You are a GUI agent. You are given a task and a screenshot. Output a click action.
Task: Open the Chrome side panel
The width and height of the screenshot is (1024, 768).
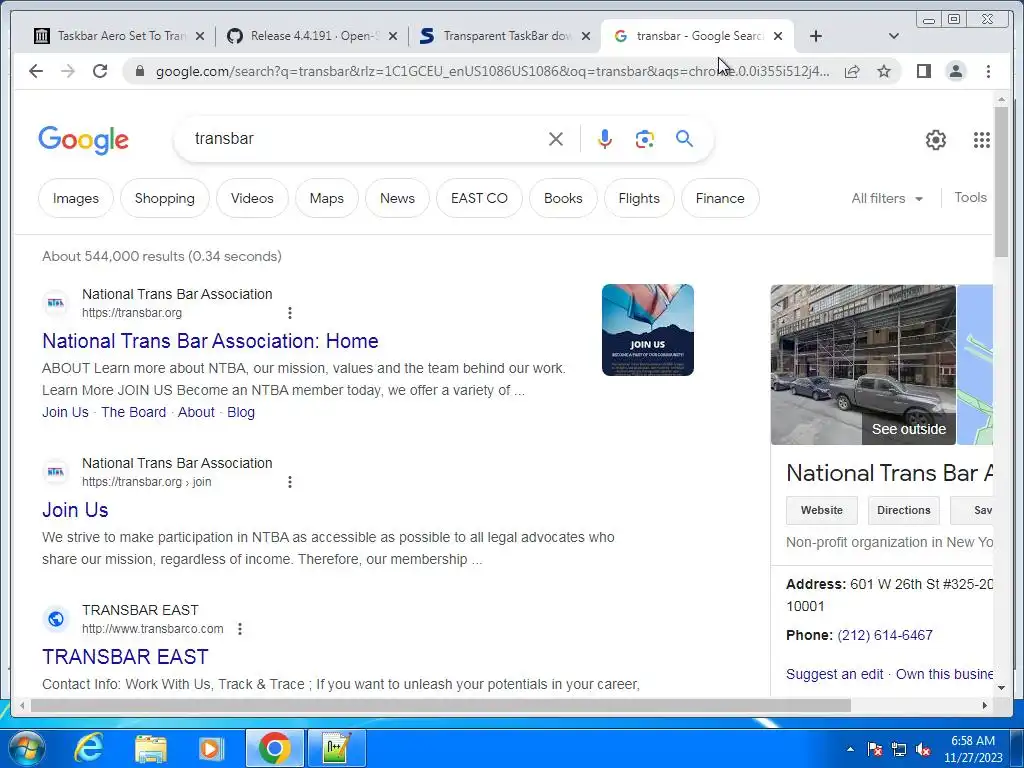click(923, 71)
